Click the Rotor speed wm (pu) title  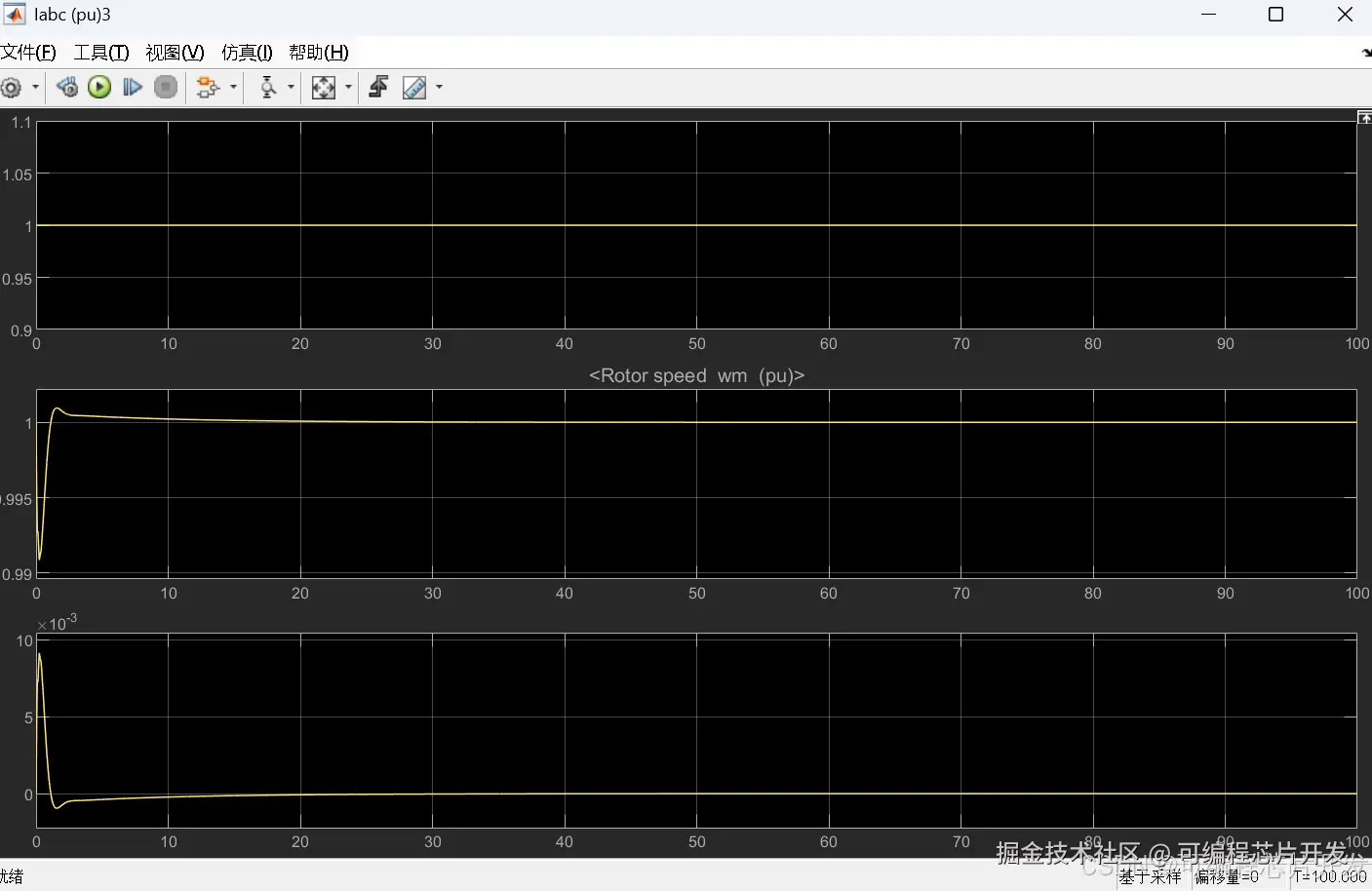coord(696,375)
